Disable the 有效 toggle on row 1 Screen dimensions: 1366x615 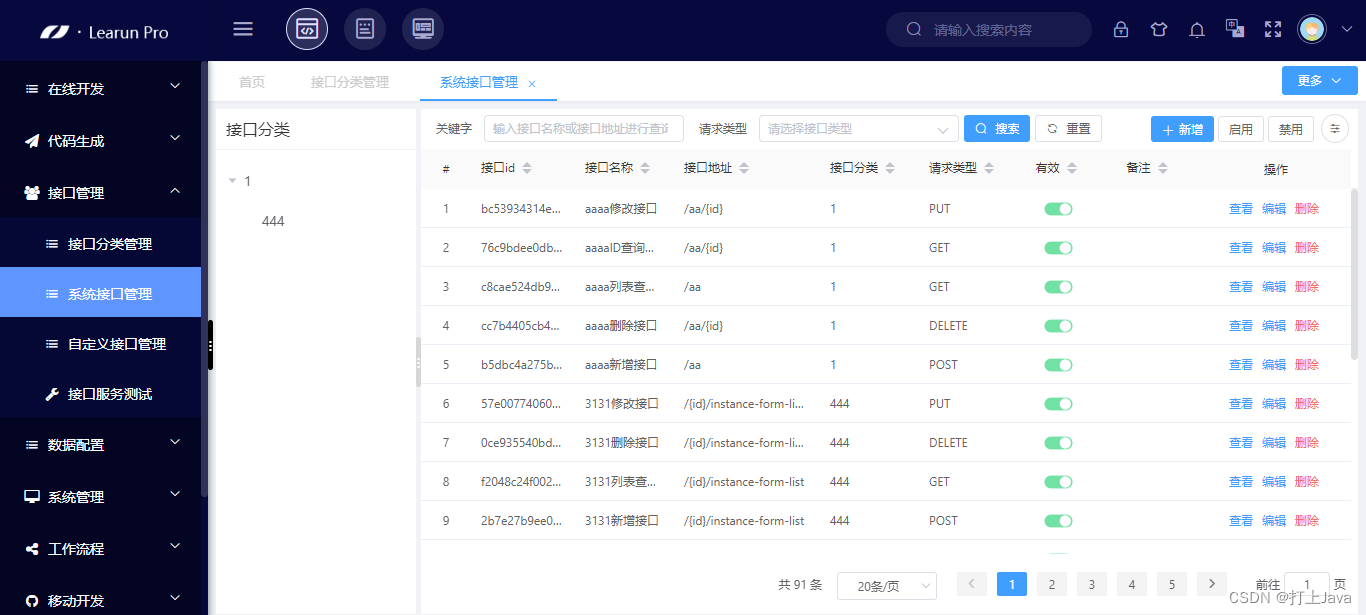click(x=1058, y=208)
